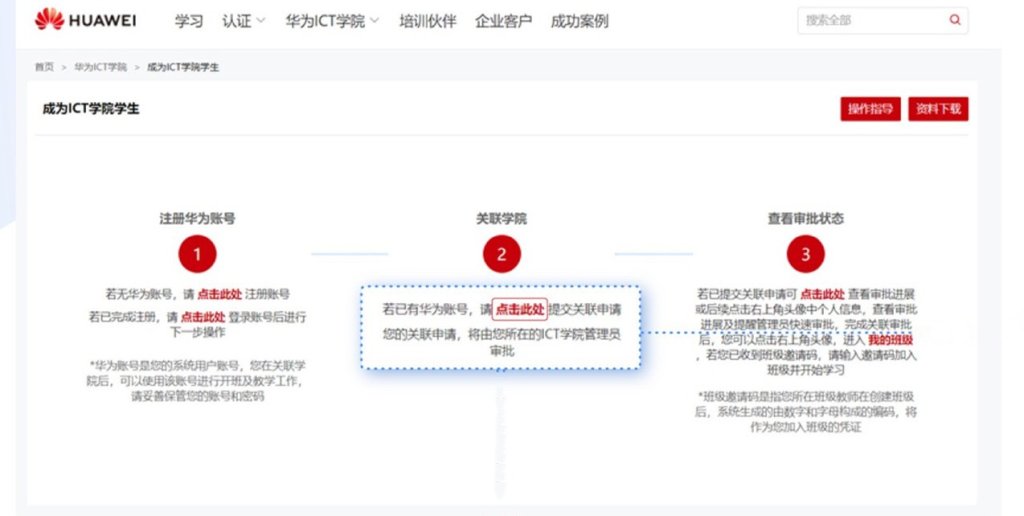Image resolution: width=1024 pixels, height=516 pixels.
Task: Go to 培训伙伴 in the navigation bar
Action: (x=428, y=21)
